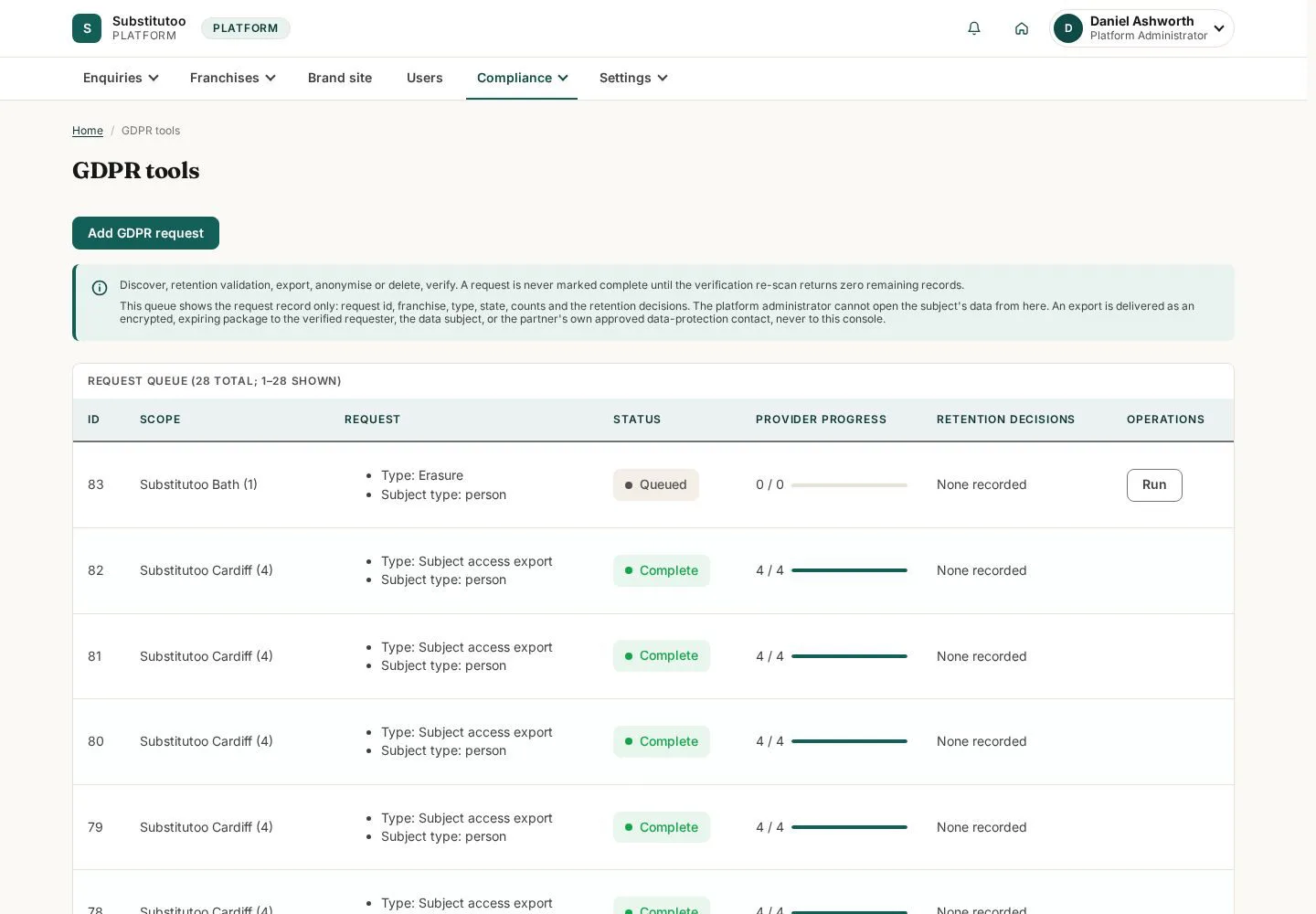The height and width of the screenshot is (914, 1316).
Task: Click the '0 / 0' progress count
Action: tap(769, 484)
